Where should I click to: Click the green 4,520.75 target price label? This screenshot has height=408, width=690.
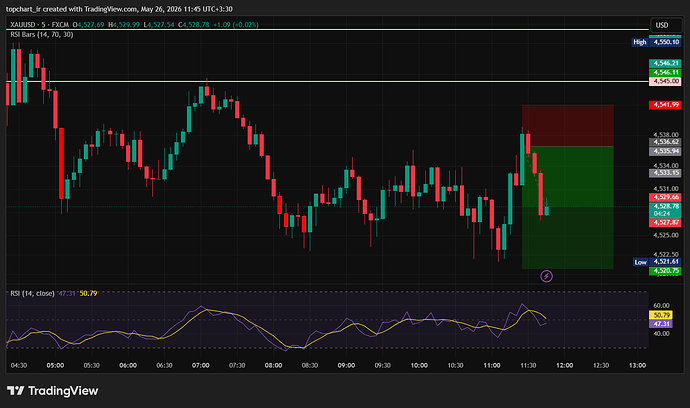665,271
